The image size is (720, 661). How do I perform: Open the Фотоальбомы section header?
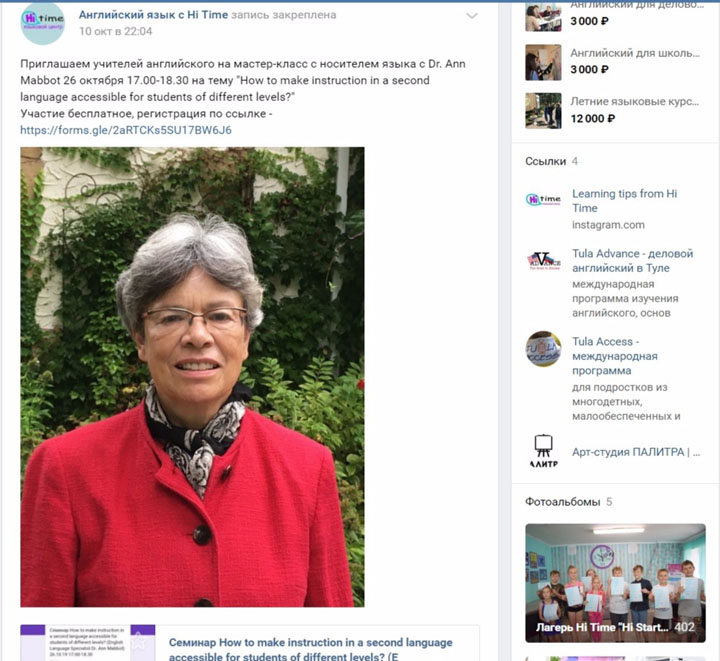(x=562, y=502)
